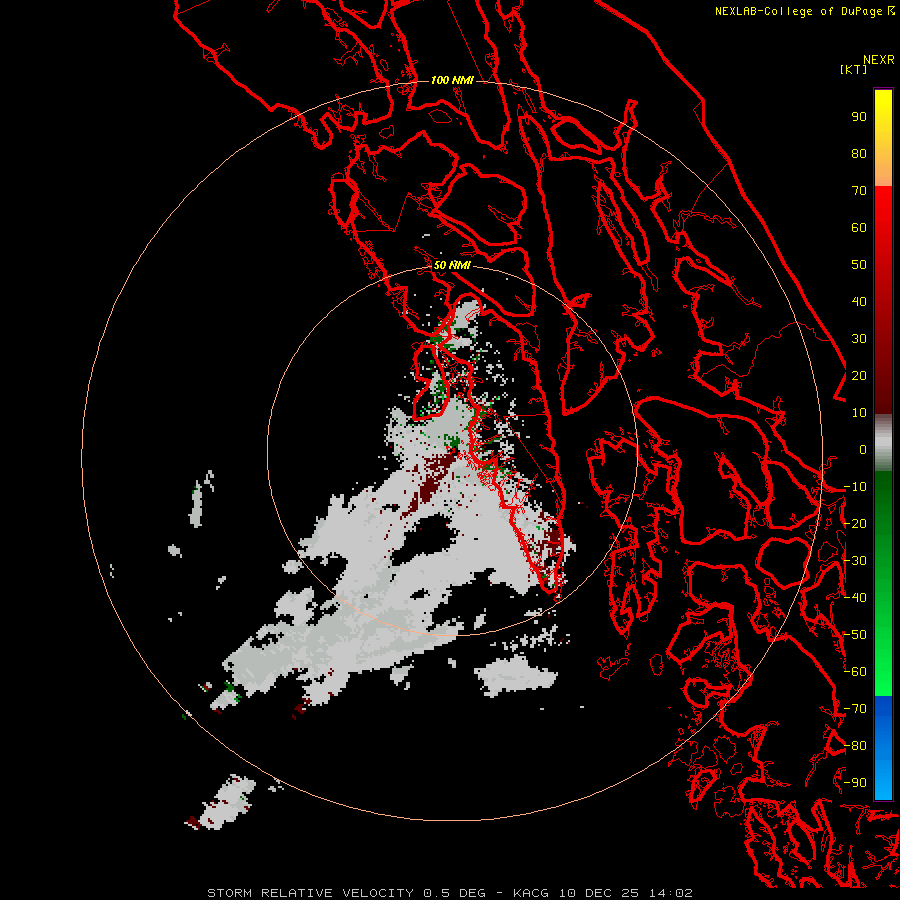Click the 100 NMI range ring label
This screenshot has width=900, height=900.
452,80
